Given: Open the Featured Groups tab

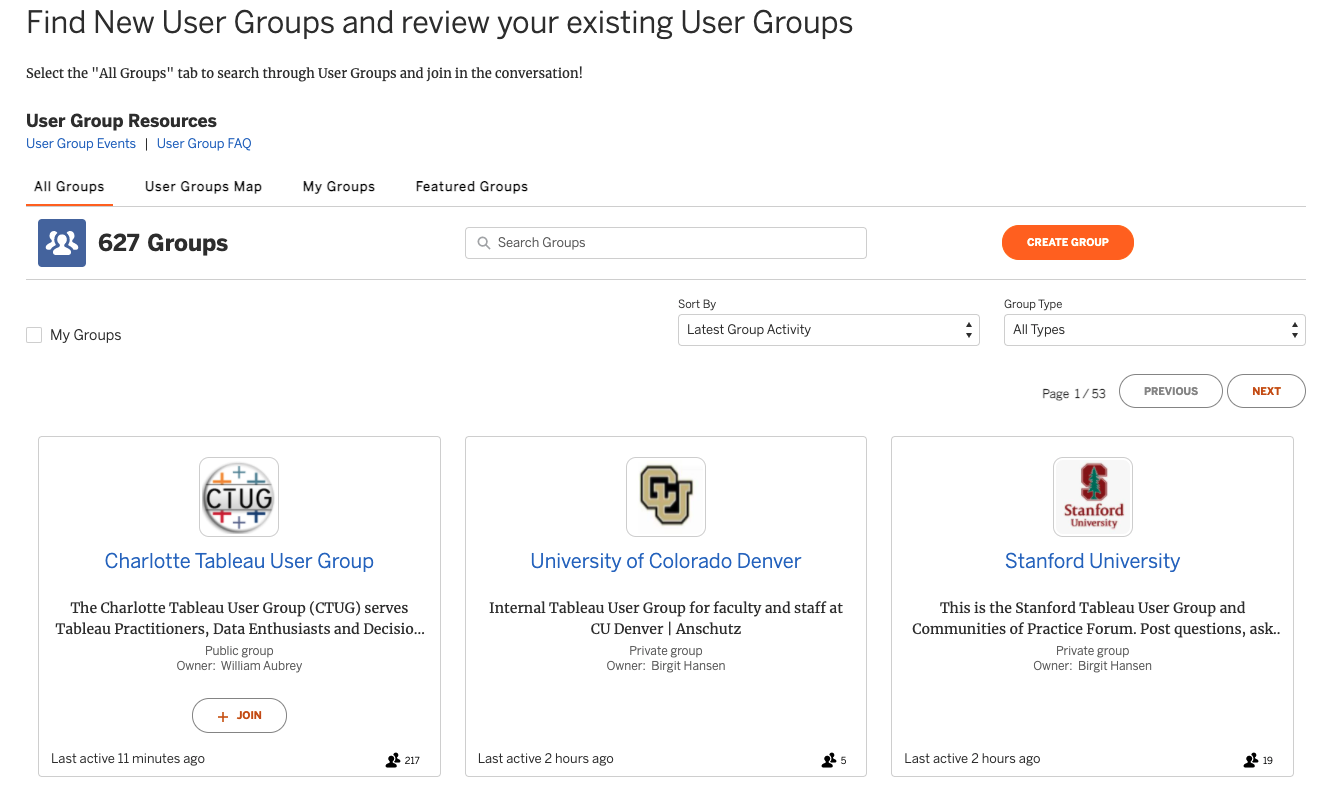Looking at the screenshot, I should pyautogui.click(x=471, y=186).
